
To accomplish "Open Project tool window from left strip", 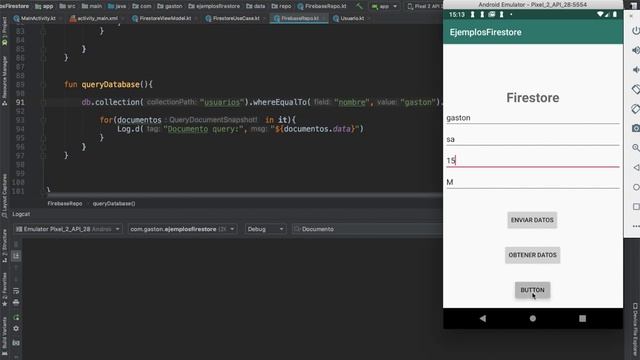I will coord(4,31).
